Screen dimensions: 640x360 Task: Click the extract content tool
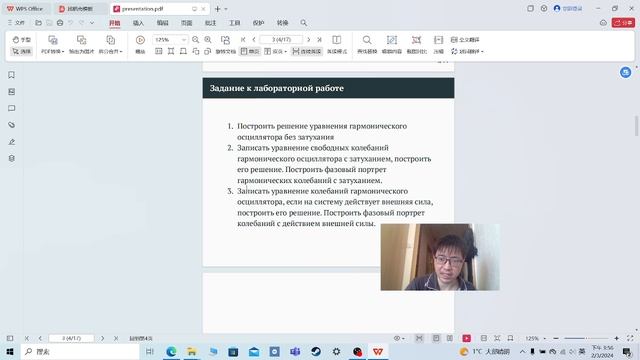[x=391, y=45]
